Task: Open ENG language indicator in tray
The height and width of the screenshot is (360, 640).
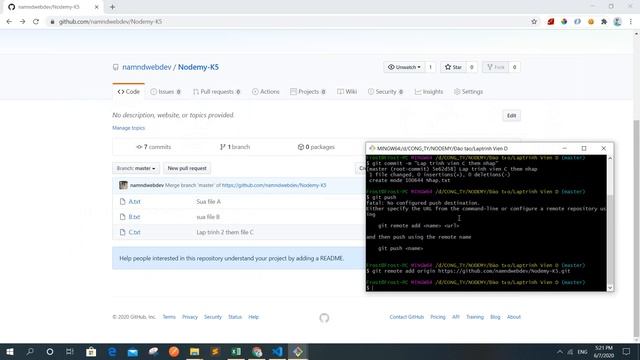Action: point(582,352)
